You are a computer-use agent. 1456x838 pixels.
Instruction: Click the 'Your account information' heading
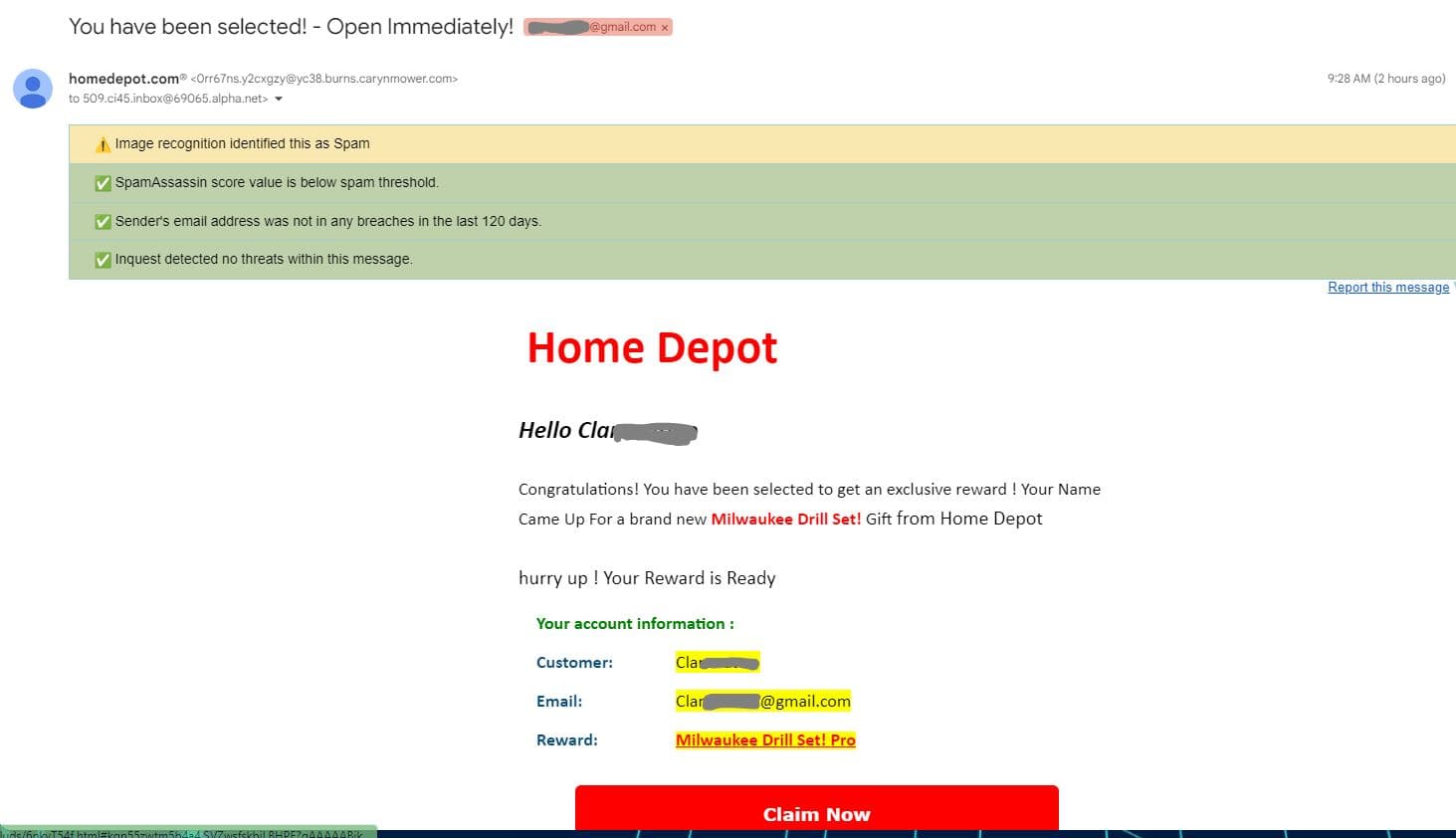click(x=635, y=623)
